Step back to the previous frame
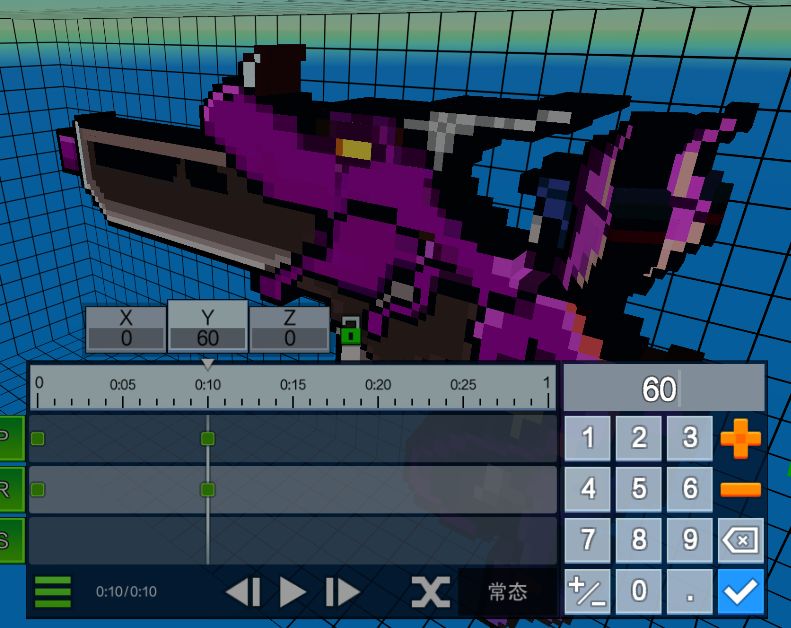Viewport: 791px width, 628px height. (x=244, y=591)
